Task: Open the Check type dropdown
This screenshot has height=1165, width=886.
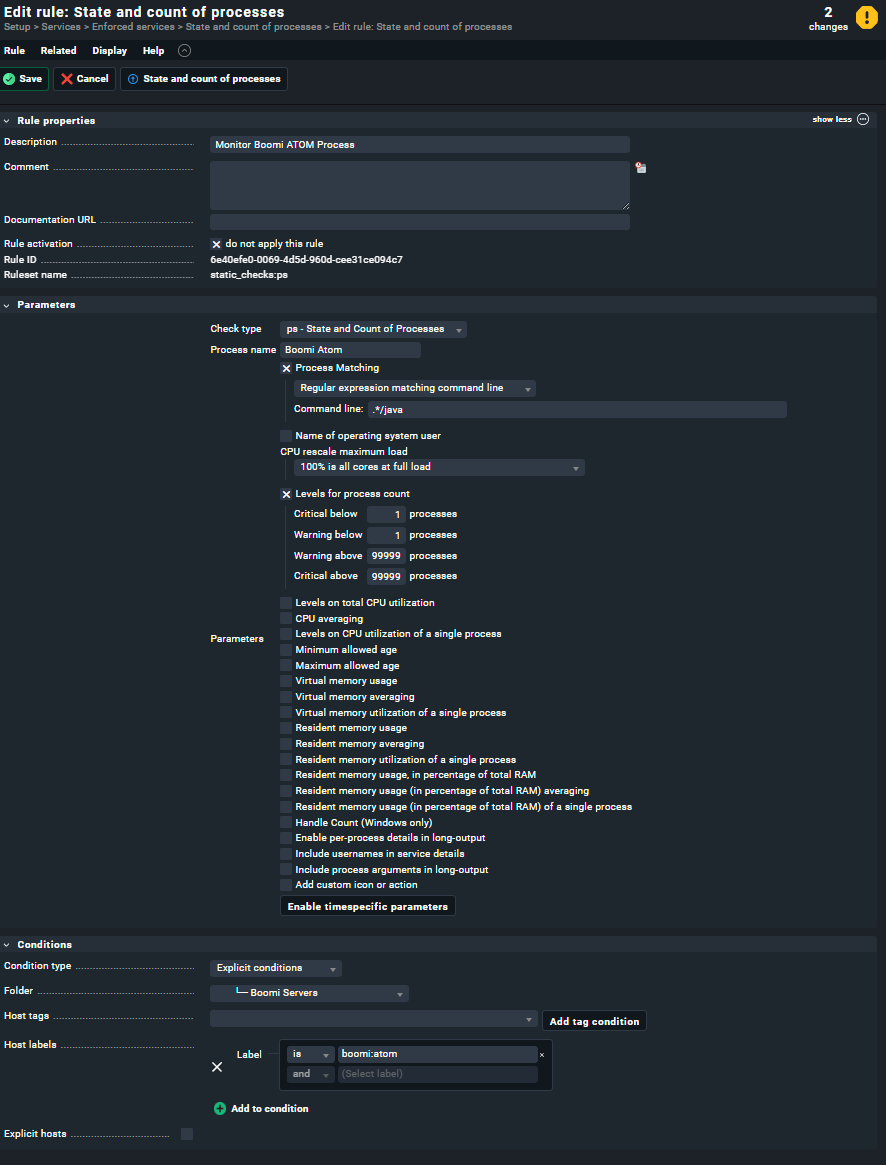Action: coord(373,329)
